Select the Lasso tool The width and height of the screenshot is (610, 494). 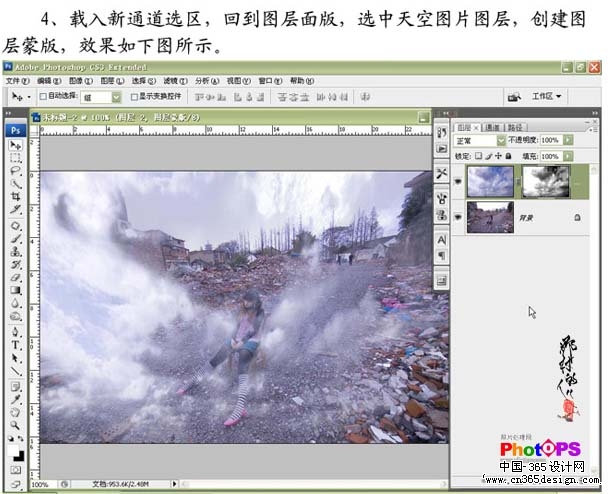click(x=16, y=170)
